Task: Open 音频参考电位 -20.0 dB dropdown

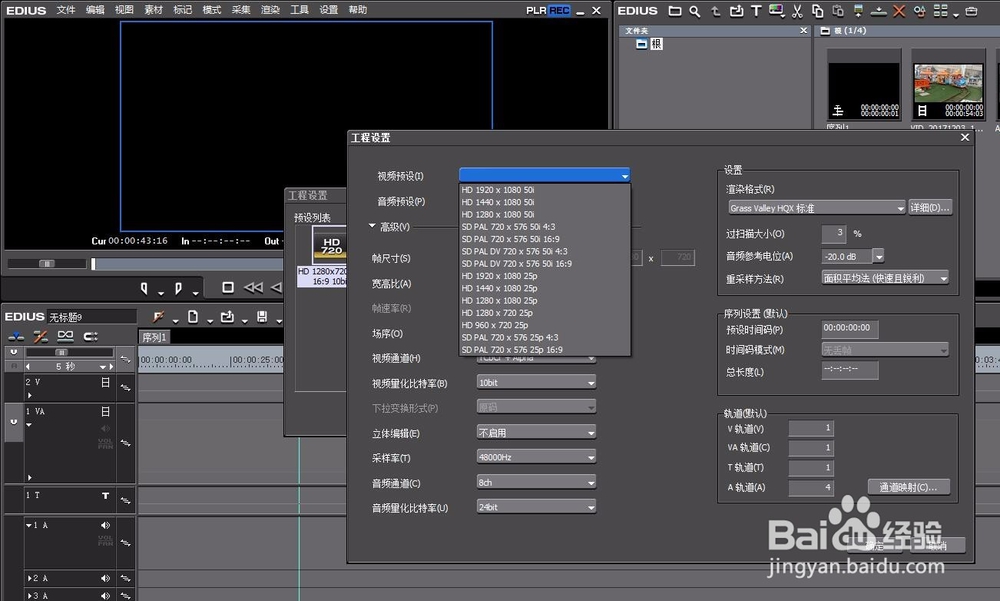Action: pos(878,256)
